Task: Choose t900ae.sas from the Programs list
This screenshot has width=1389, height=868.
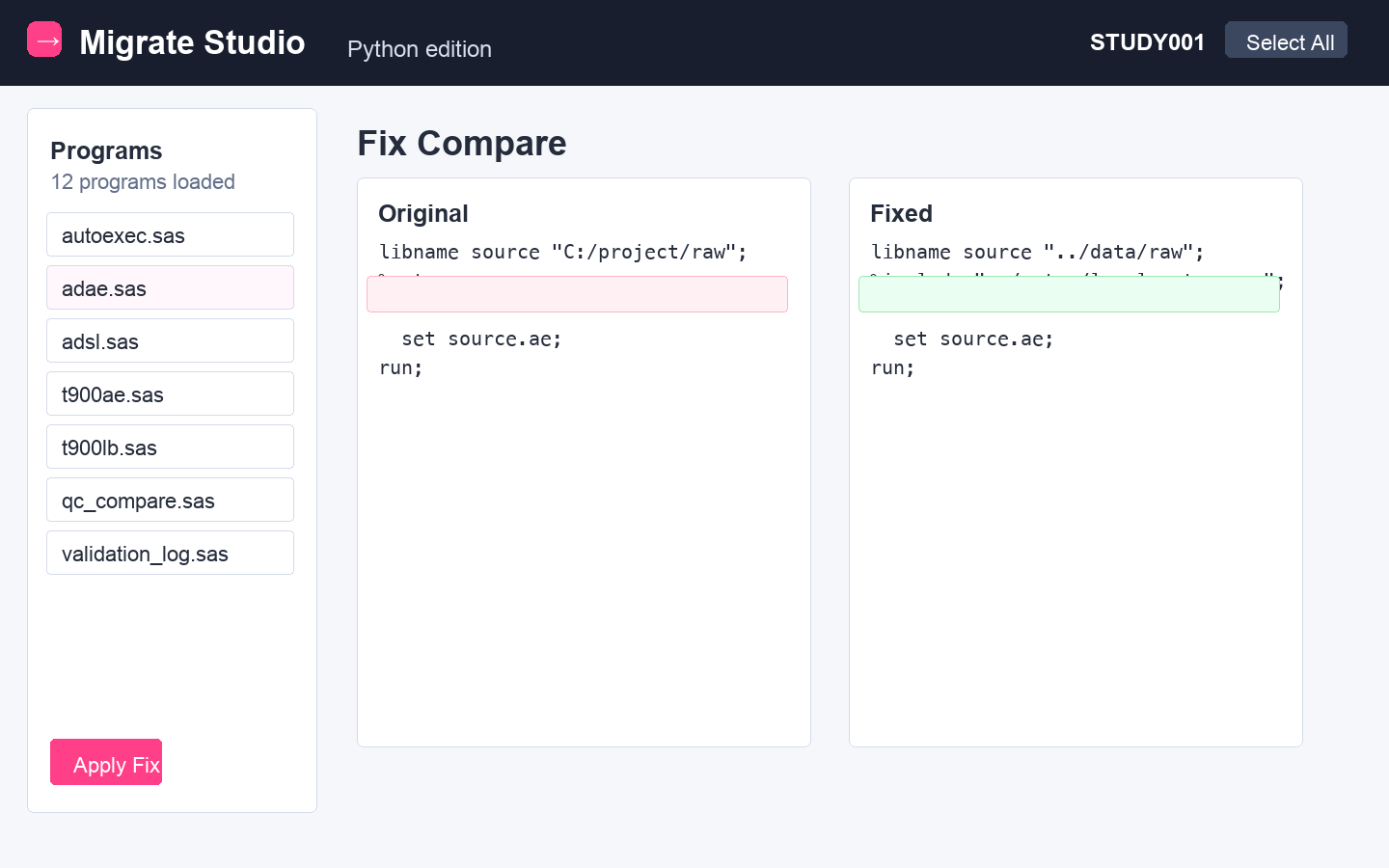Action: (x=170, y=393)
